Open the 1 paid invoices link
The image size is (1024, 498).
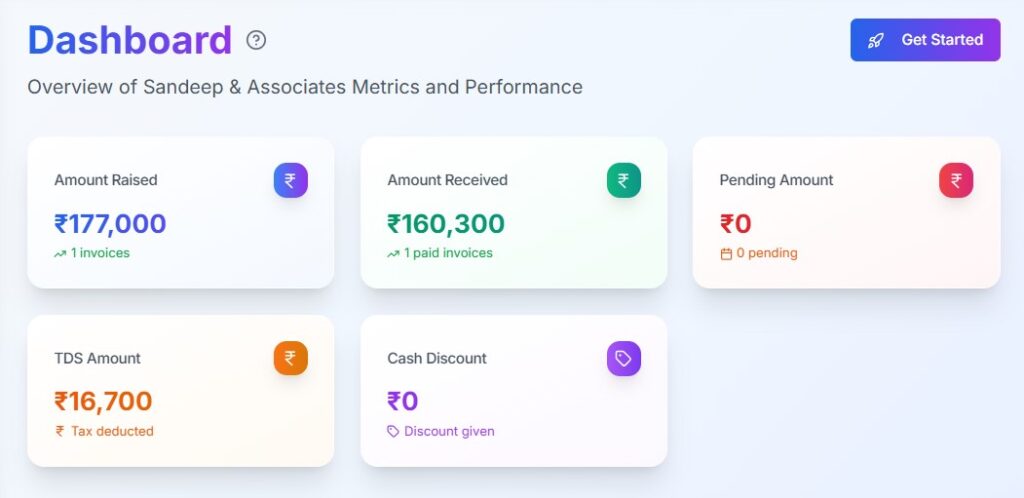(x=448, y=253)
